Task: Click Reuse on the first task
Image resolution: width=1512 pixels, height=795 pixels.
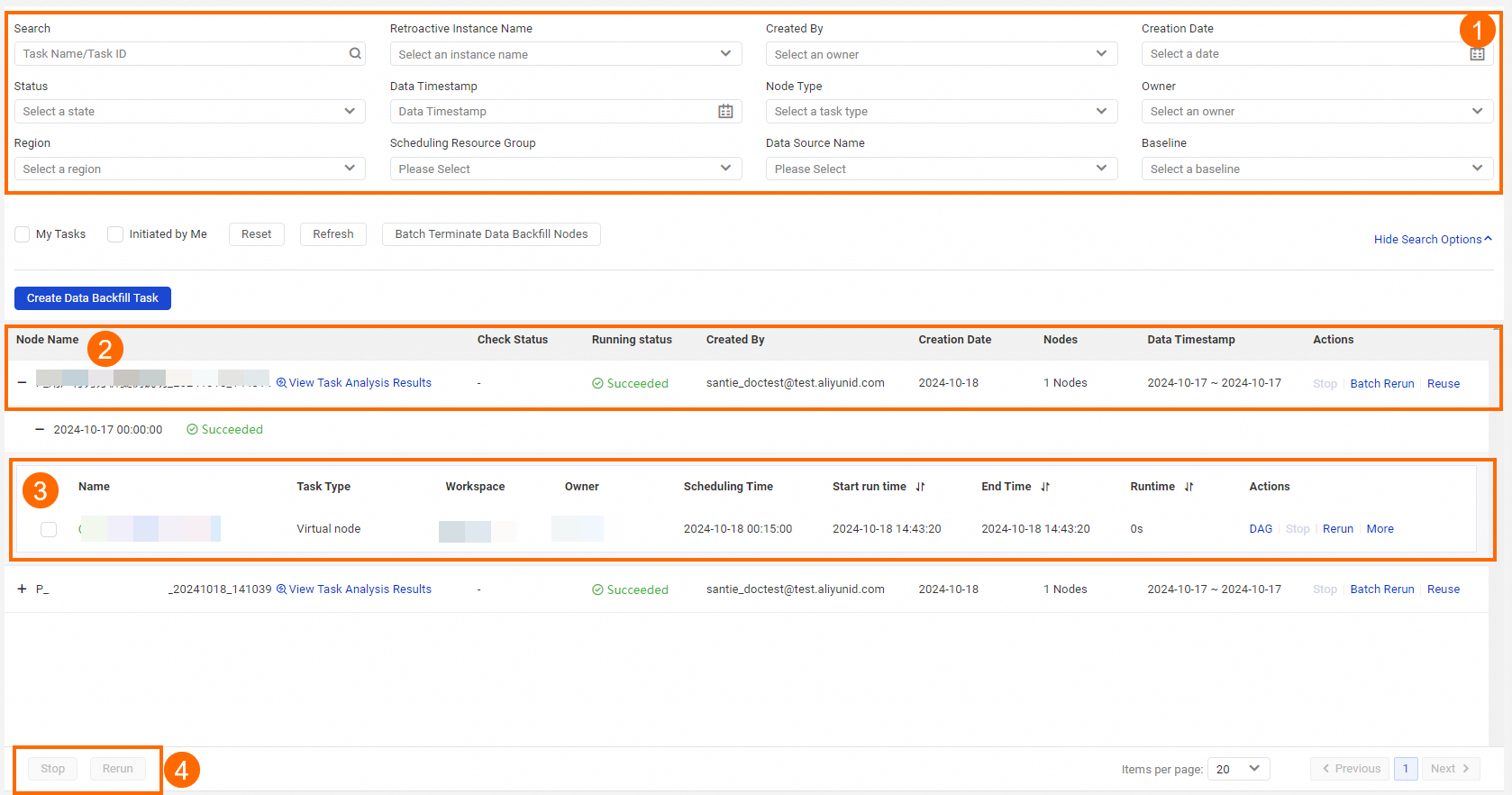Action: pyautogui.click(x=1444, y=384)
